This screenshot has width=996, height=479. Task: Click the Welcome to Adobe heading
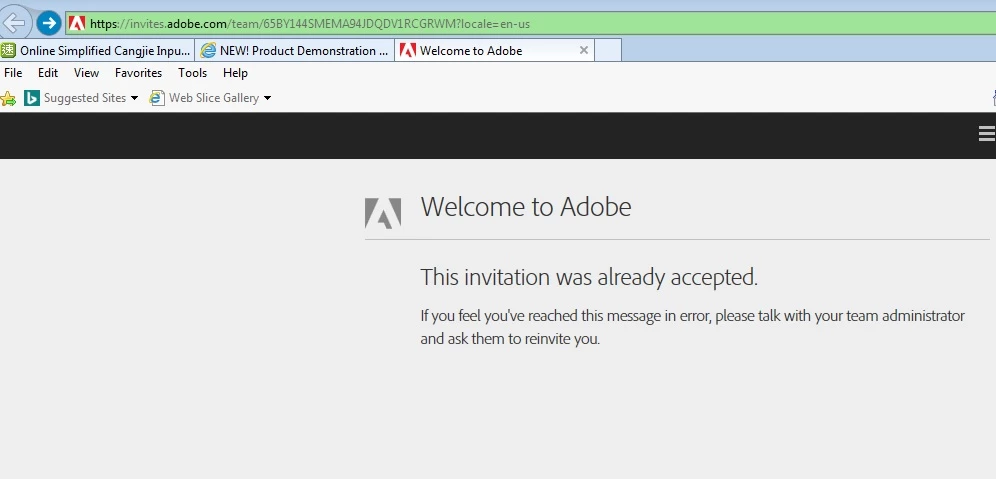pyautogui.click(x=526, y=207)
